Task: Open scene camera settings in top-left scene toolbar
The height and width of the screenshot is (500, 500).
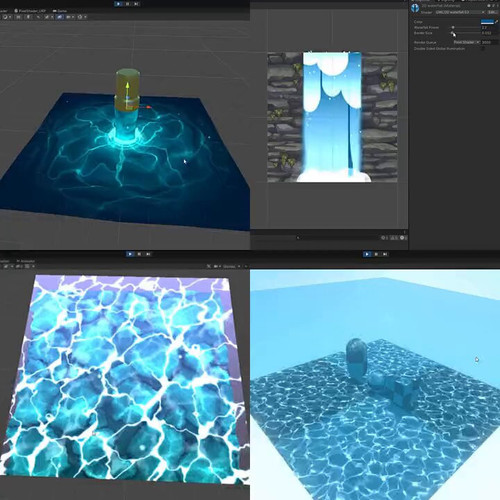Action: point(70,17)
